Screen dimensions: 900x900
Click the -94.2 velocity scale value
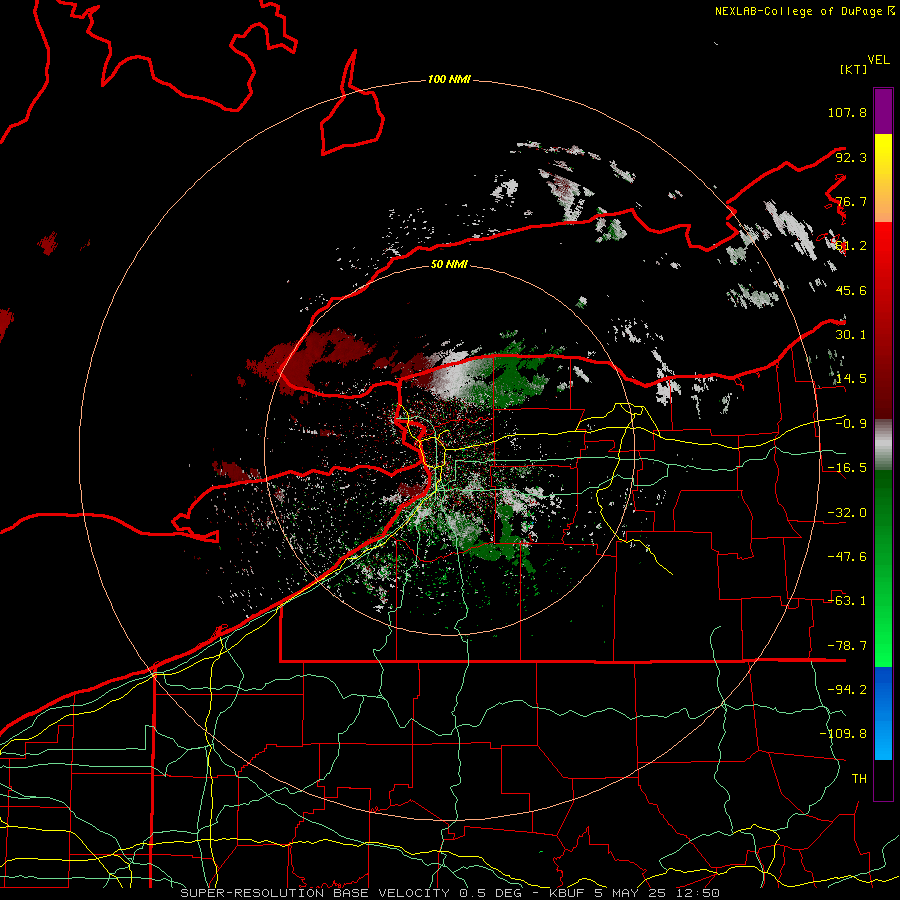(x=847, y=689)
